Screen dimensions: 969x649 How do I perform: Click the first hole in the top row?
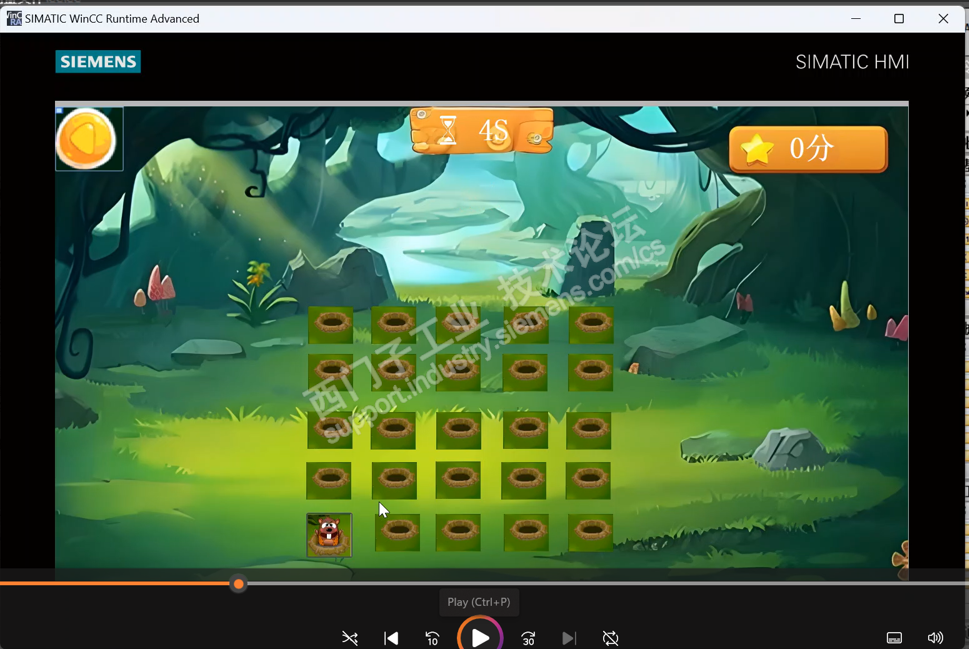(x=331, y=325)
